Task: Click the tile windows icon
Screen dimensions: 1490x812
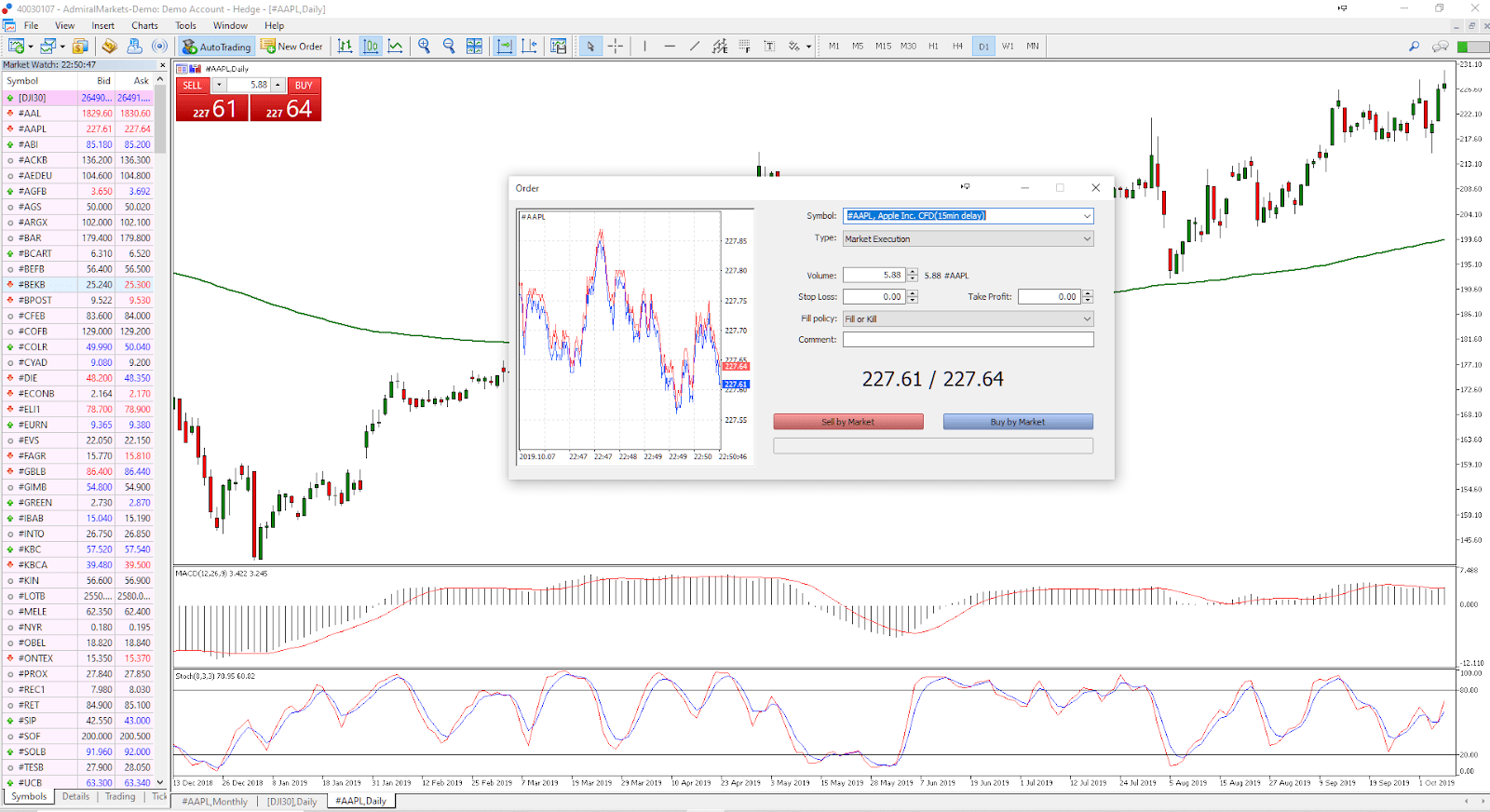Action: [474, 46]
